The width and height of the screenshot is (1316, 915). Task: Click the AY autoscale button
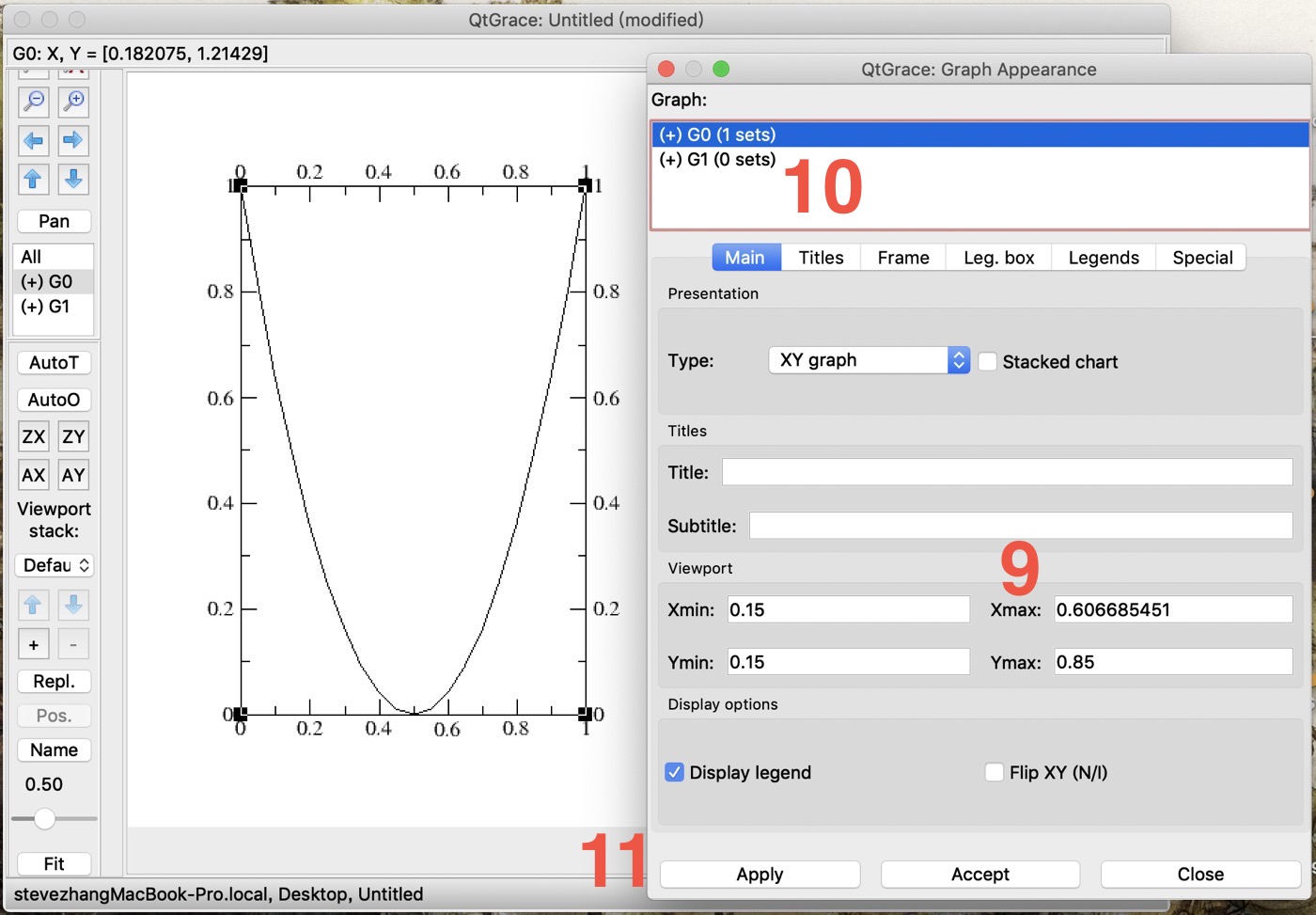click(x=73, y=475)
